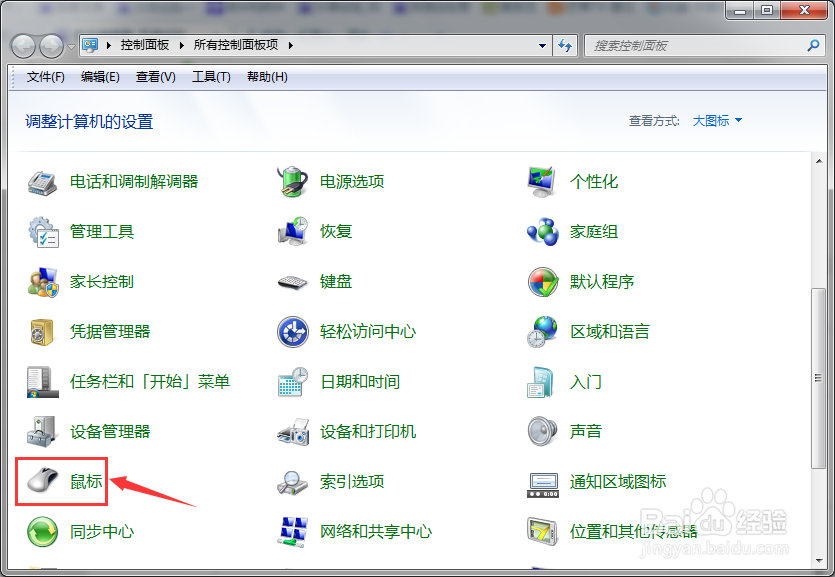Screen dimensions: 835x577
Task: Click the control panel icon in the address bar
Action: (x=91, y=45)
